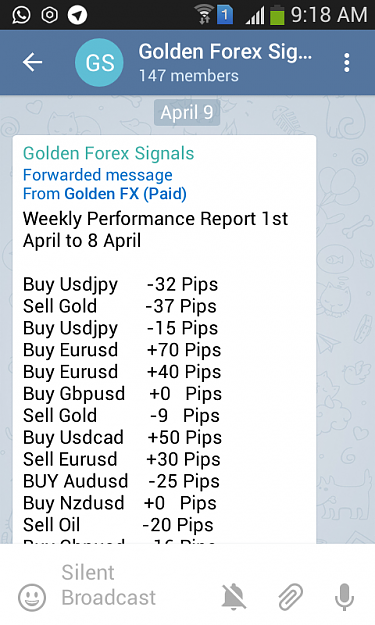
Task: Open the GS channel avatar
Action: (99, 63)
